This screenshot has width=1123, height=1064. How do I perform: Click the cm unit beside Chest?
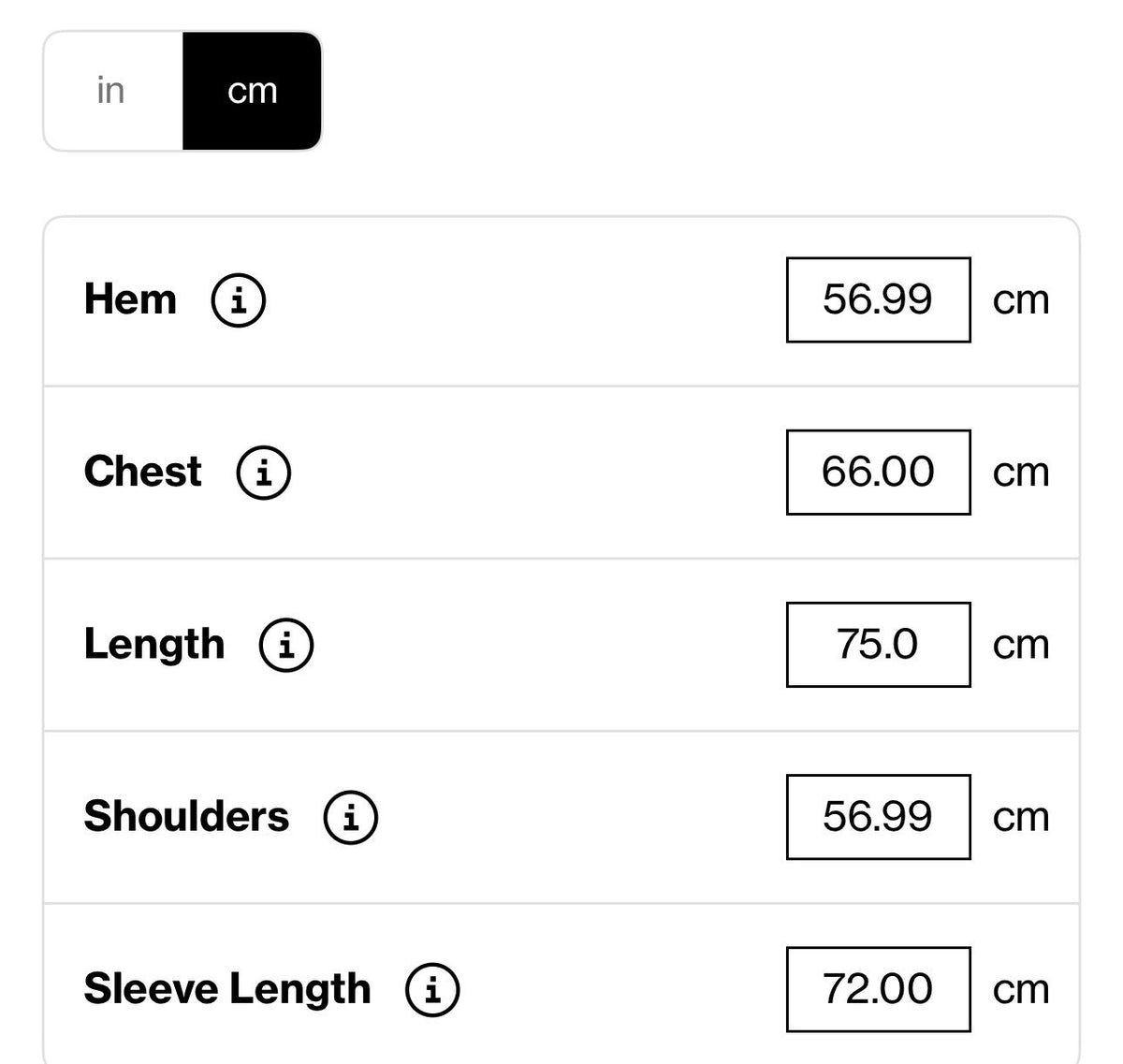tap(1021, 473)
